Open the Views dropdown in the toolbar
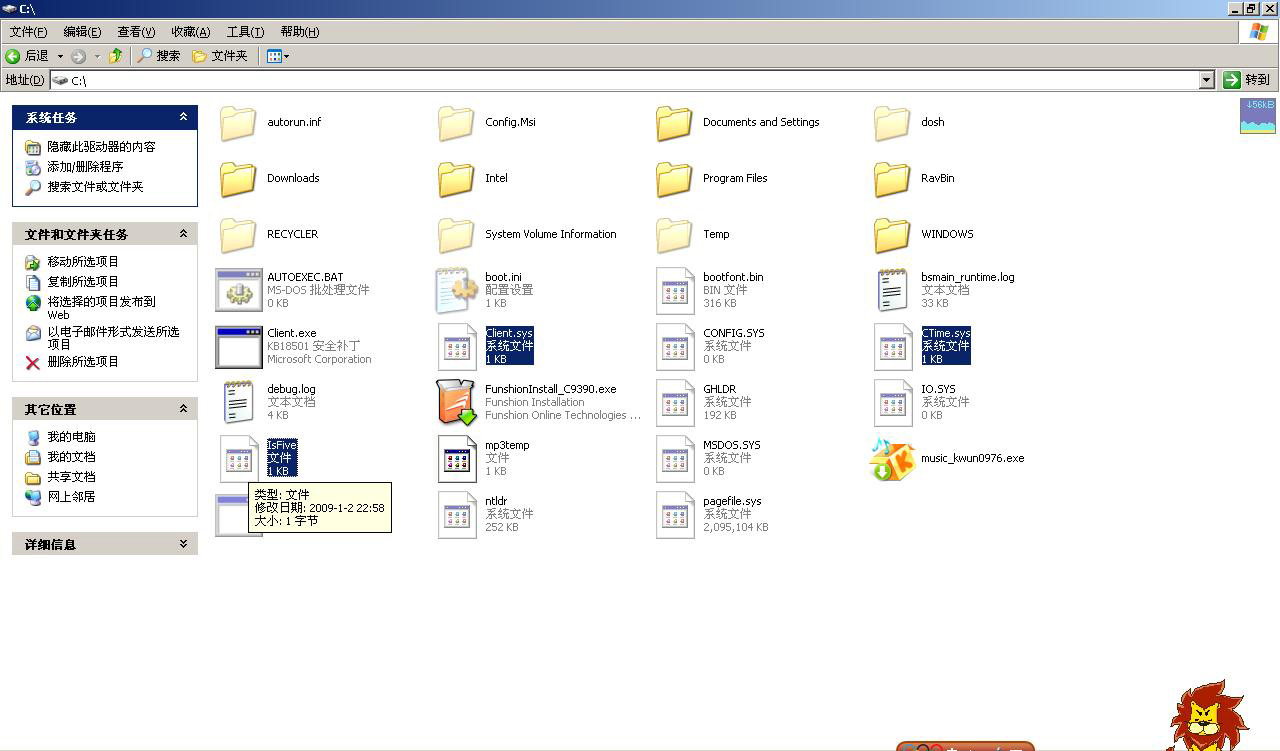 click(278, 56)
